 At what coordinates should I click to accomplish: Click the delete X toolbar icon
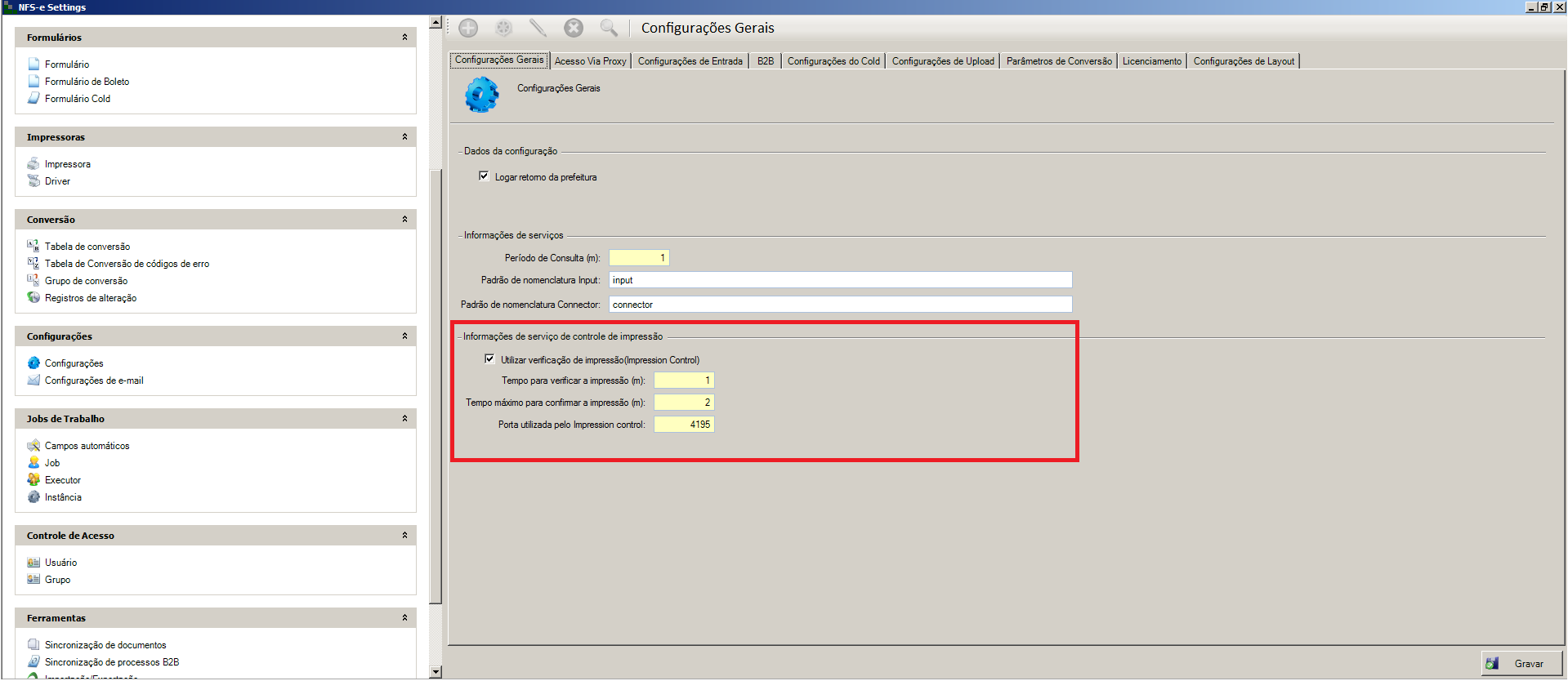[x=574, y=28]
